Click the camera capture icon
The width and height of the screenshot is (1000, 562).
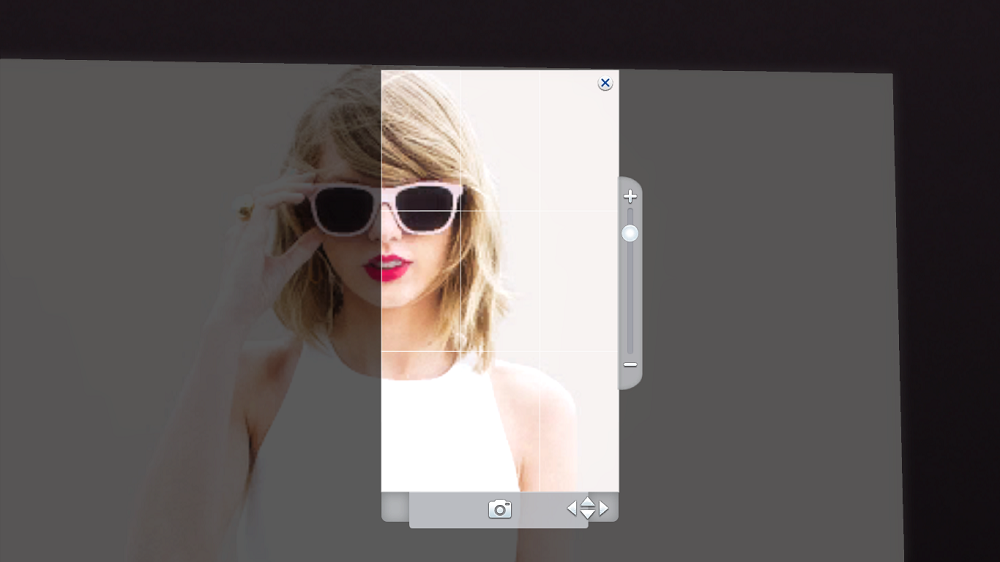coord(500,510)
